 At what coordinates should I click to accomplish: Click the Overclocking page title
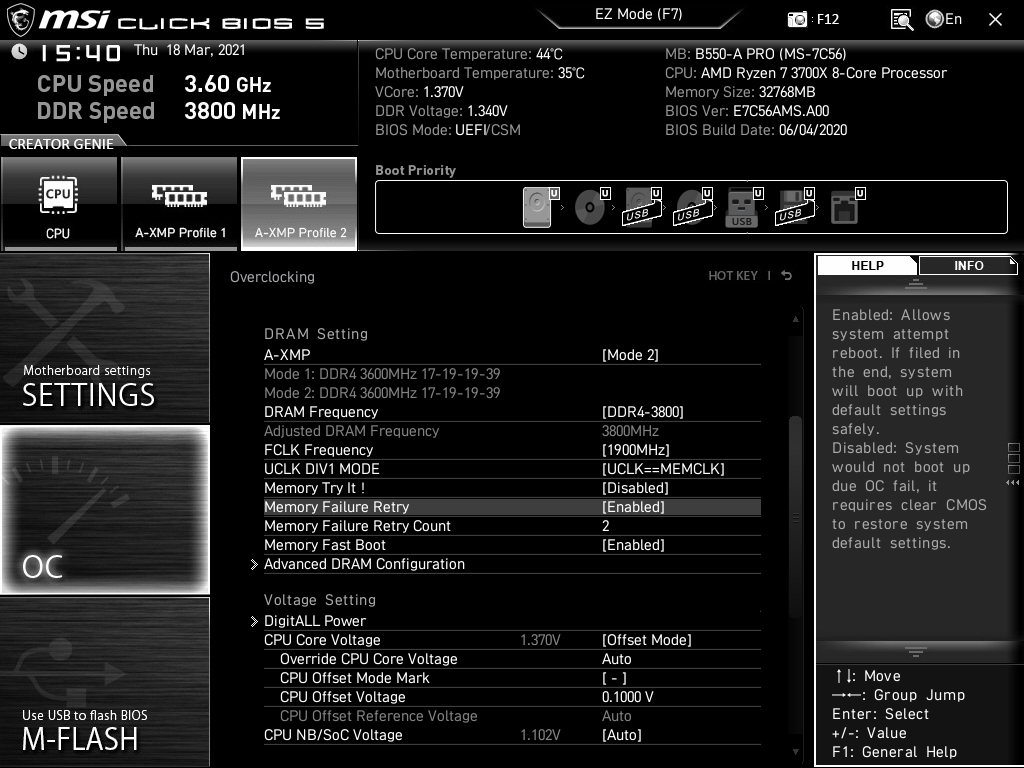272,277
